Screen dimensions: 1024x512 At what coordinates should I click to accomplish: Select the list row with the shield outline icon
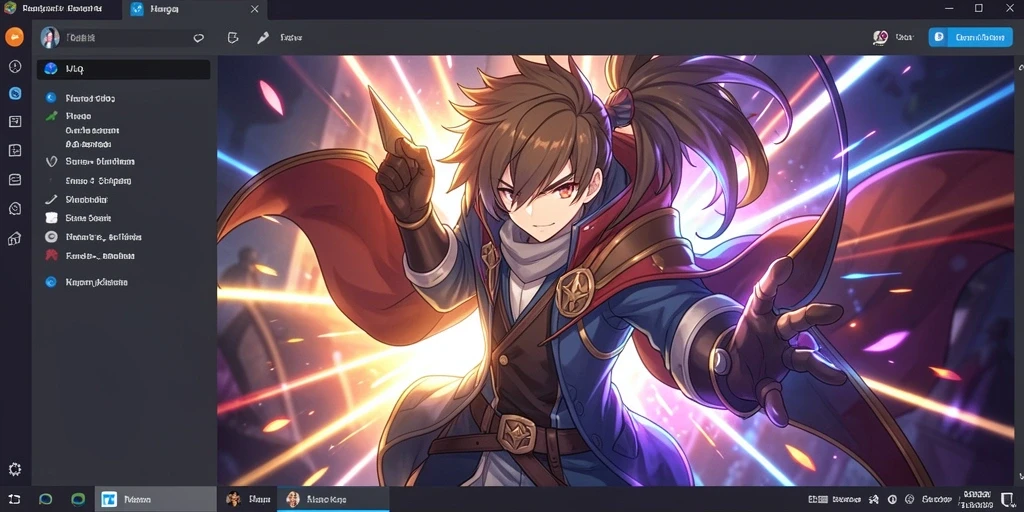[123, 161]
